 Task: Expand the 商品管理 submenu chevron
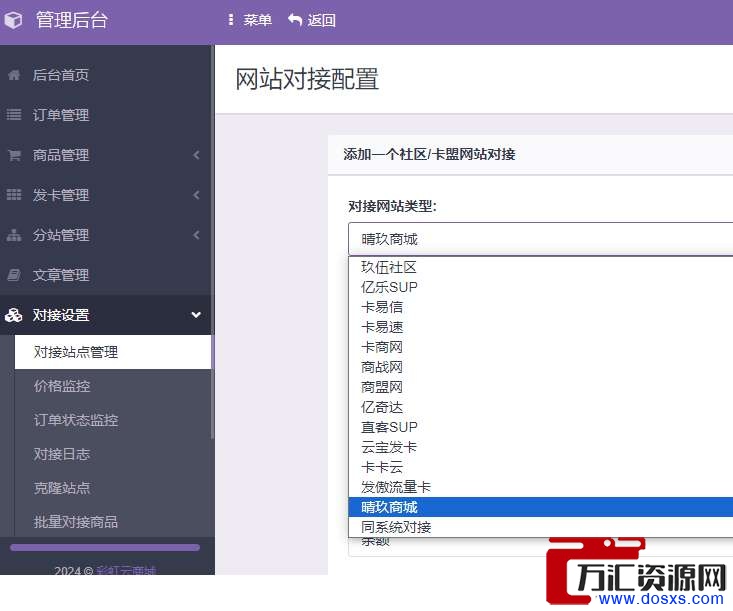pyautogui.click(x=196, y=155)
